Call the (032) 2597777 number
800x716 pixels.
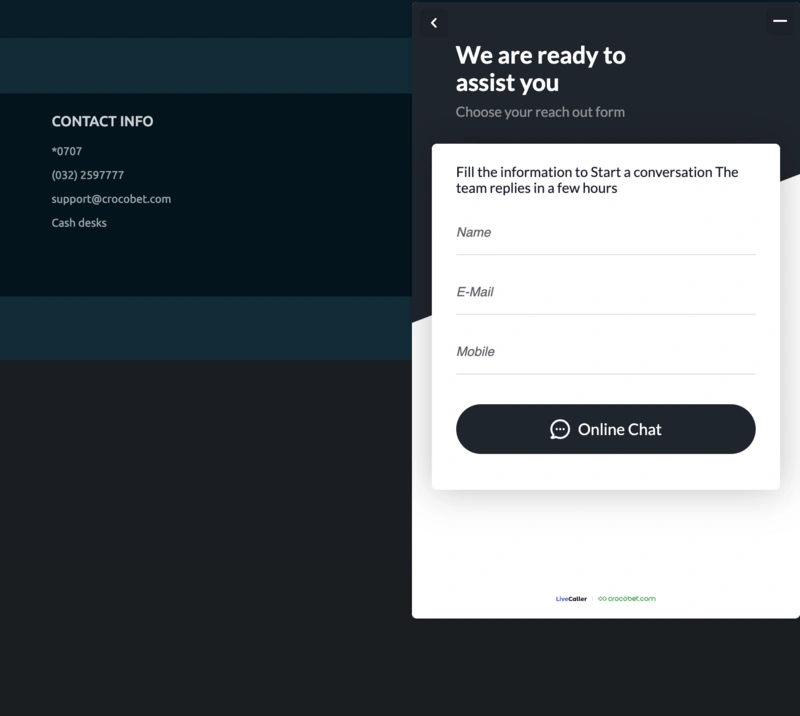click(88, 174)
